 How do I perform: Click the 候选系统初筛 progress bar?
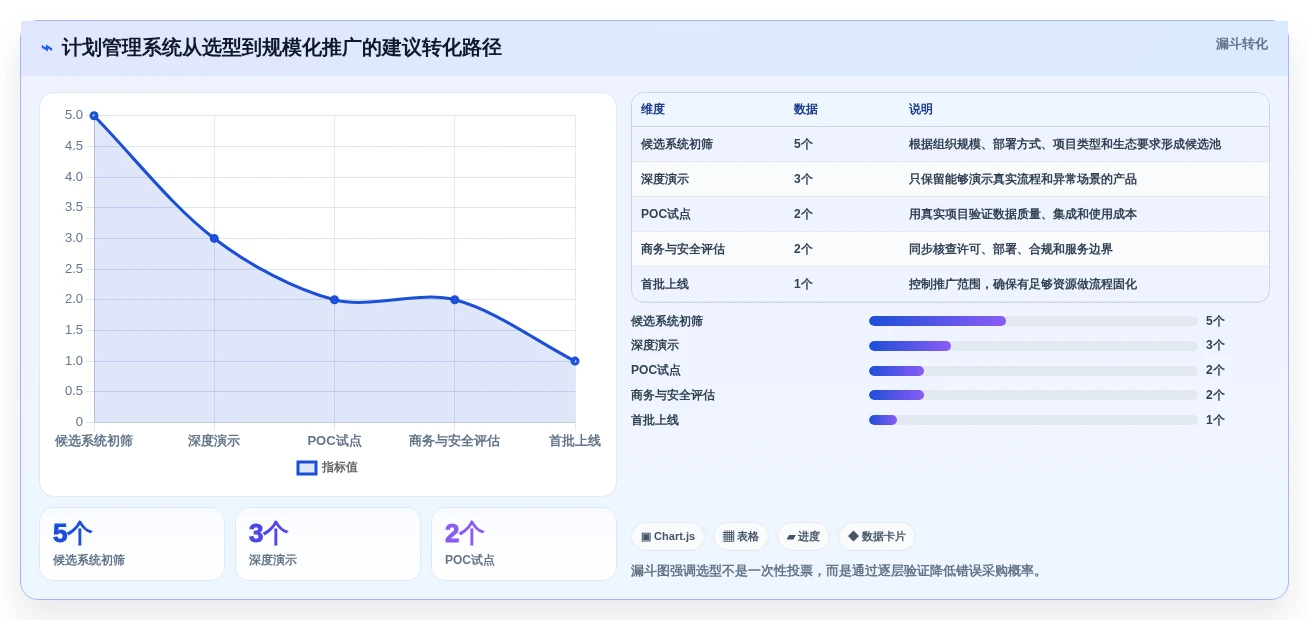(1033, 321)
